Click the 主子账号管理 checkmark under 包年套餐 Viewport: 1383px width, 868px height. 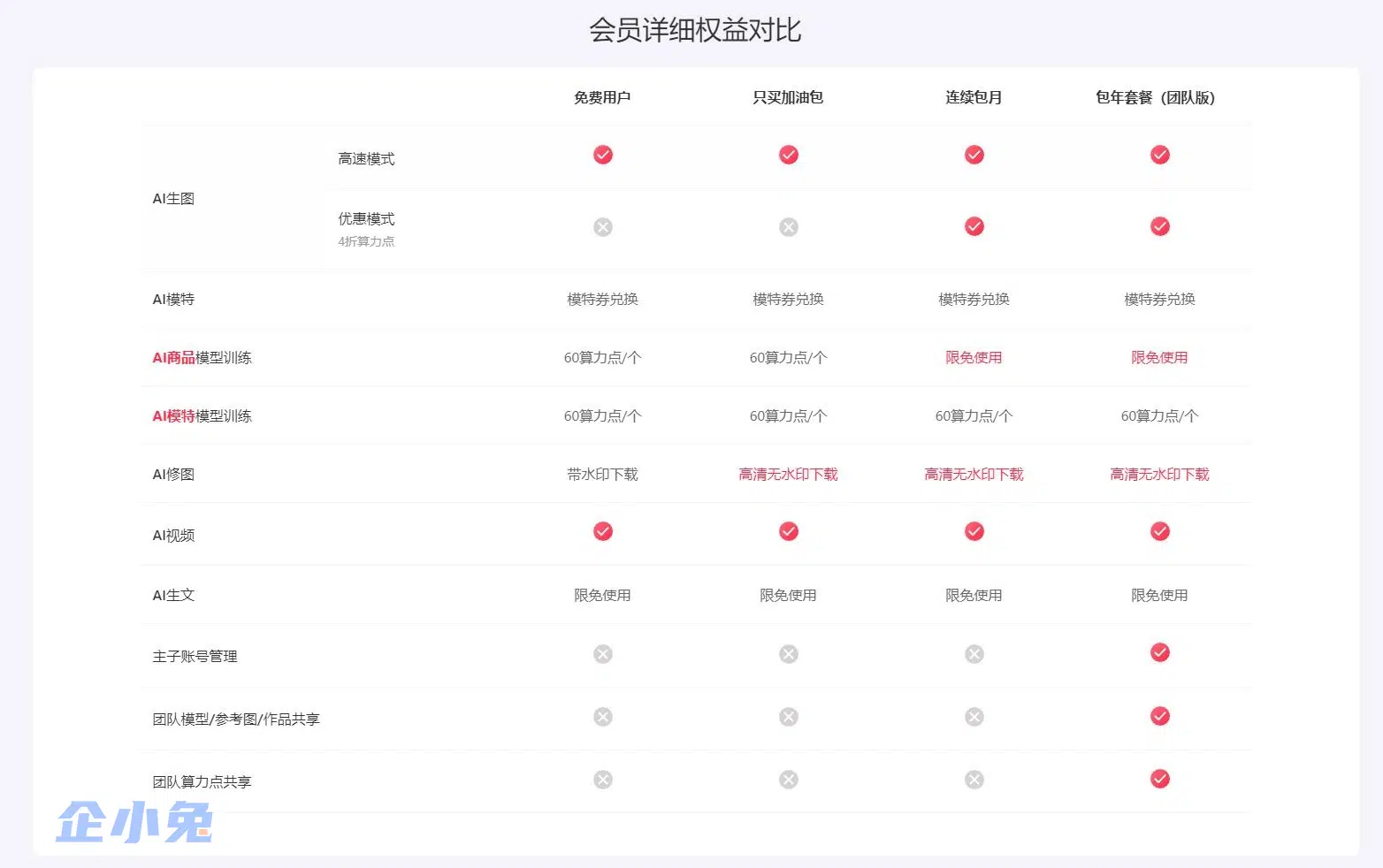[x=1160, y=652]
